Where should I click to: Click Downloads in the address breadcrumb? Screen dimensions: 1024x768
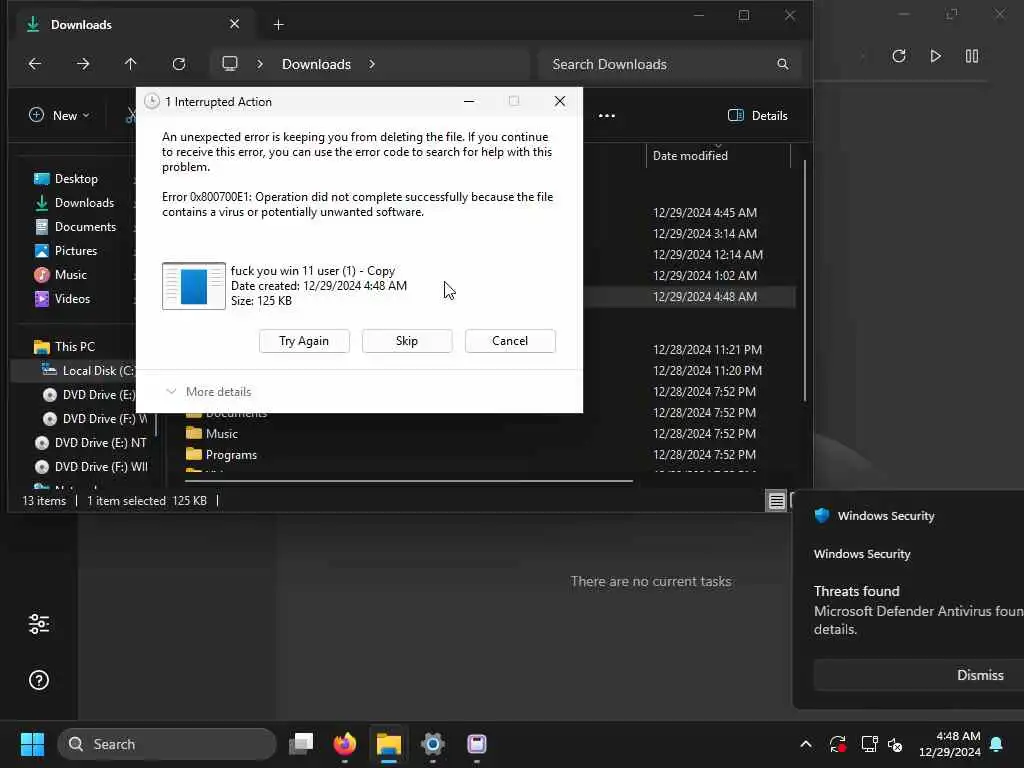316,64
